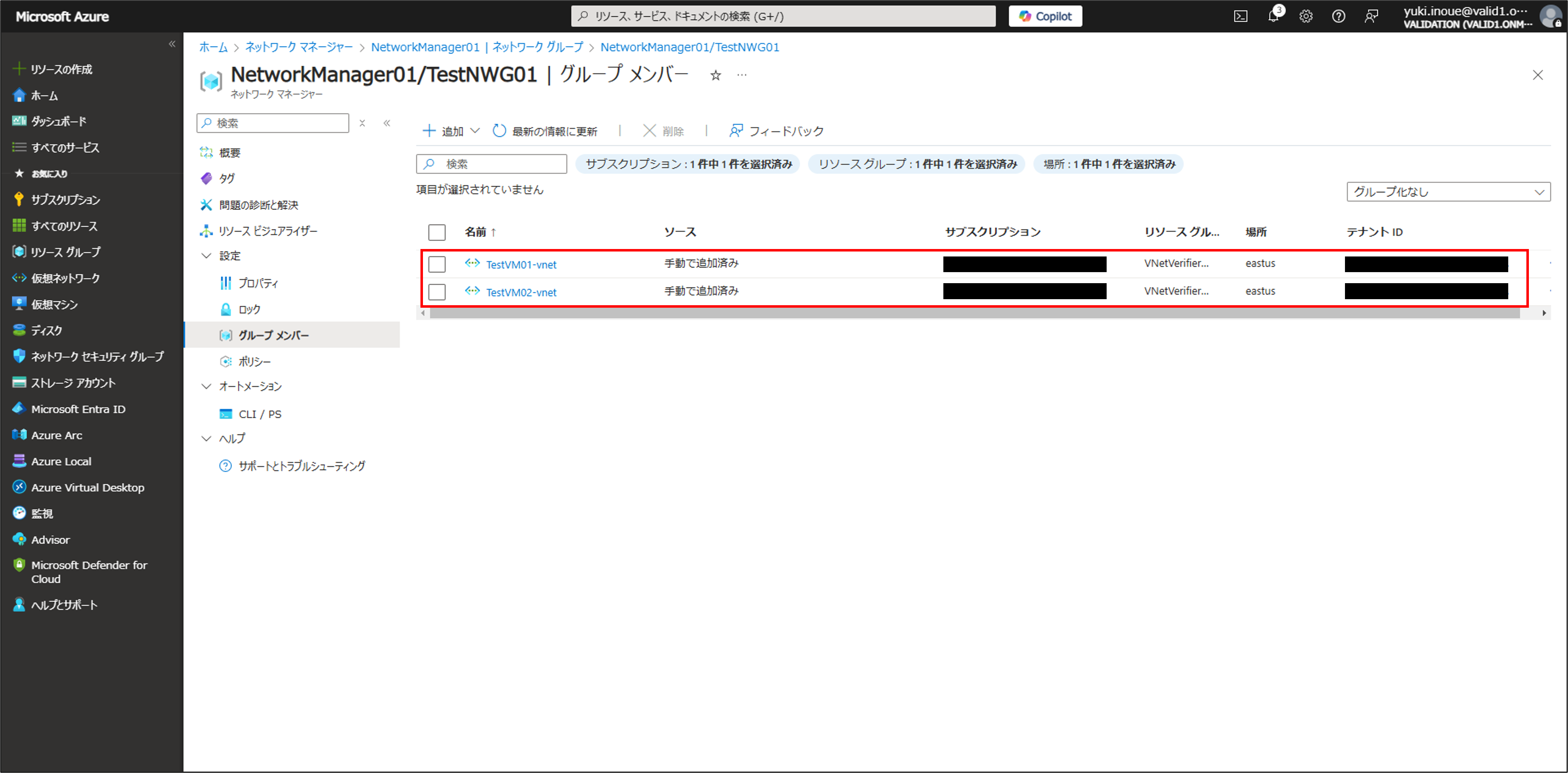This screenshot has width=1568, height=773.
Task: Collapse the ヘルプ section
Action: [206, 439]
